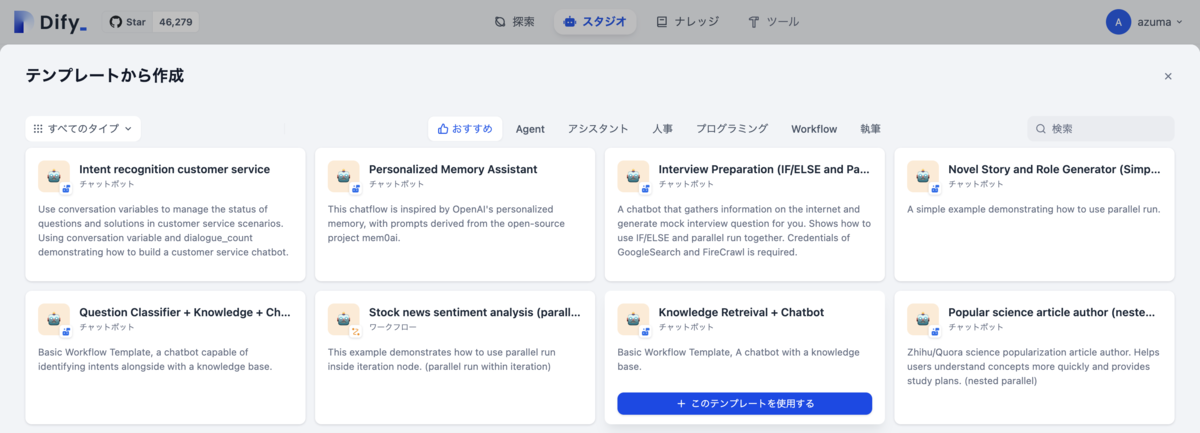Viewport: 1200px width, 433px height.
Task: Open Interview Preparation (IF/ELSE) title
Action: click(764, 169)
